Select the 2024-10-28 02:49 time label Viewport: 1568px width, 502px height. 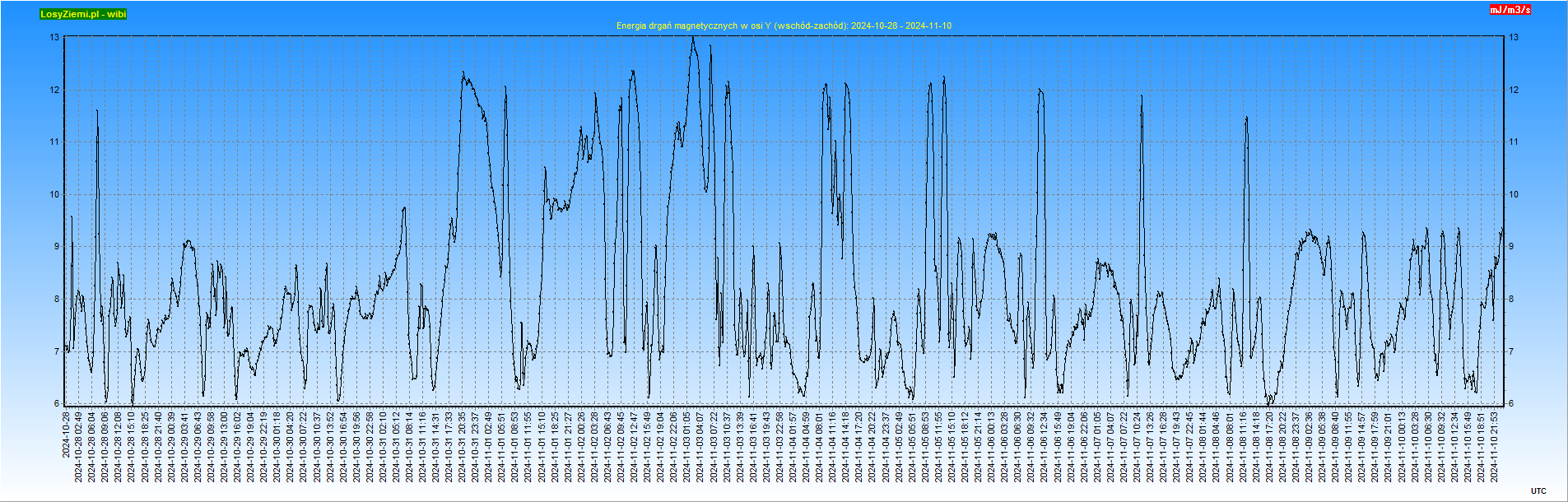[x=79, y=447]
